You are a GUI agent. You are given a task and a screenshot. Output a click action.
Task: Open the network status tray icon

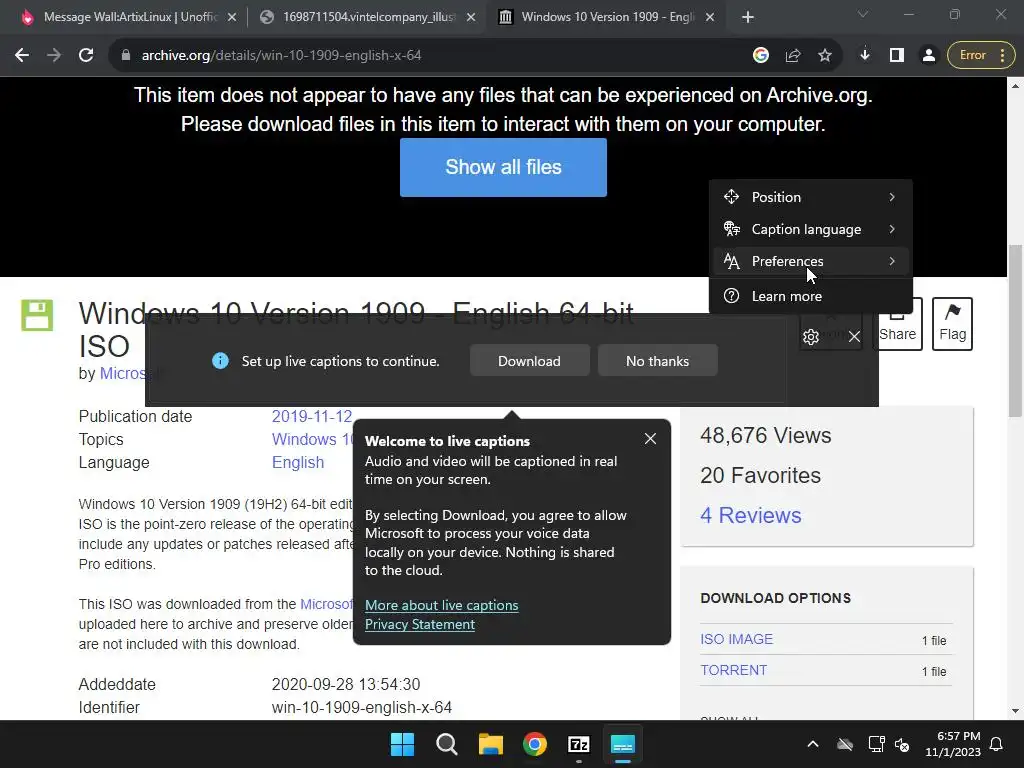click(876, 744)
